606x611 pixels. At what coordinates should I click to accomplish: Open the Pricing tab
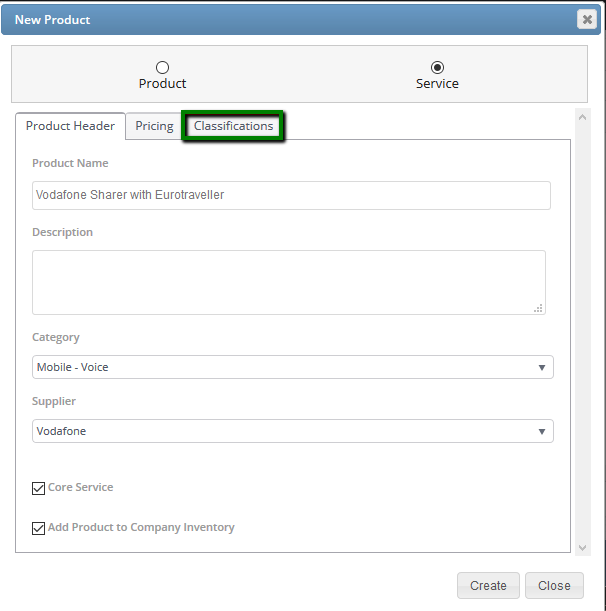point(154,126)
